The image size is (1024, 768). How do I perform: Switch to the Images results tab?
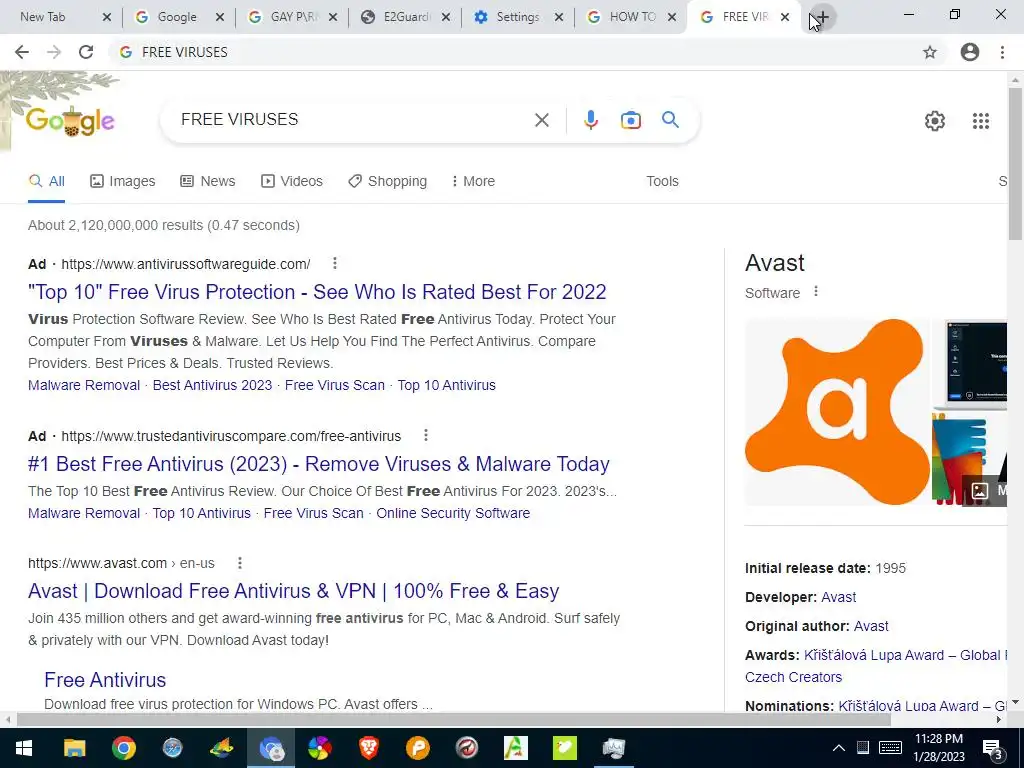123,182
